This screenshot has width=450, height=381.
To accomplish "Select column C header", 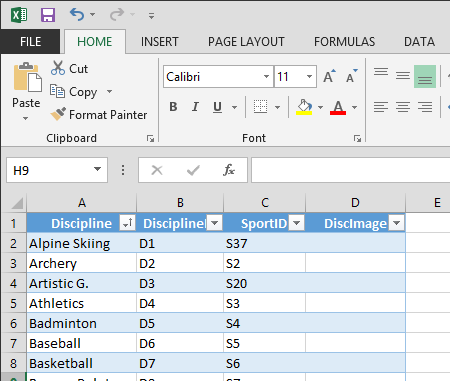I will (265, 203).
